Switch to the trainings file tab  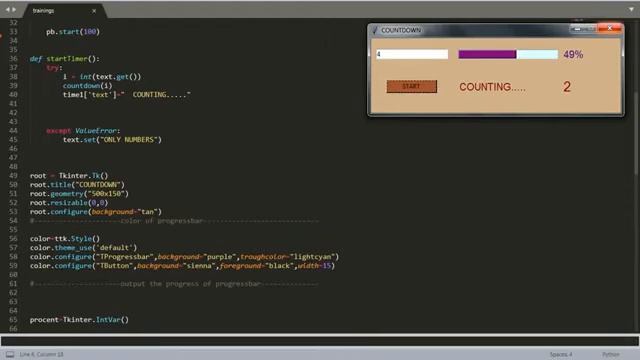64,11
